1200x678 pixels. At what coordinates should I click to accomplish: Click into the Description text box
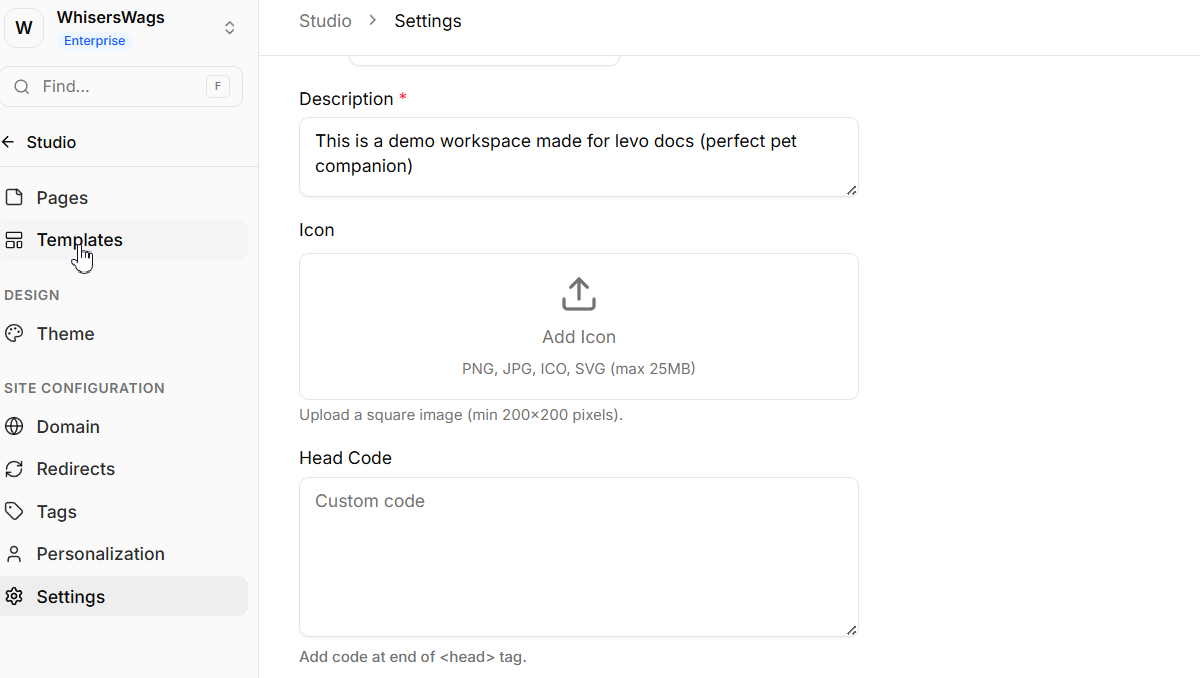coord(578,155)
